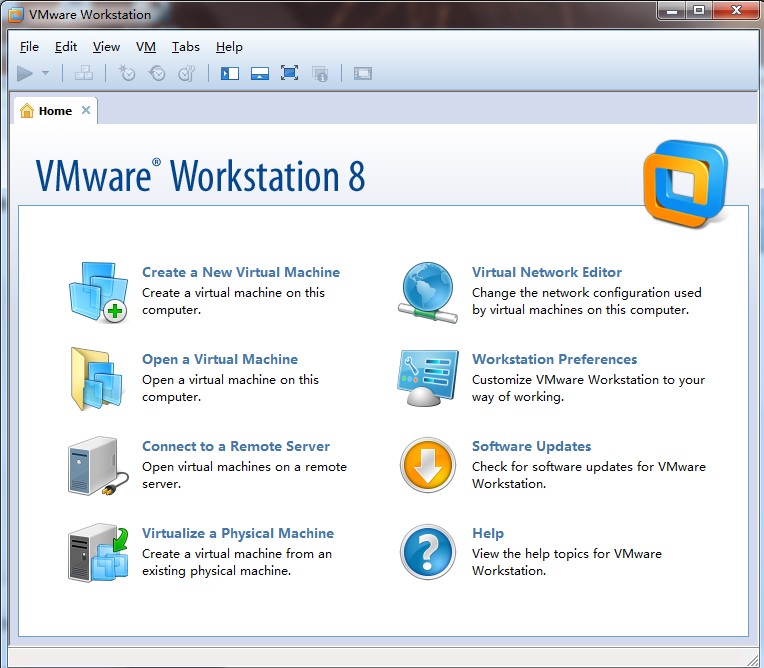Click the Connect to a Remote Server icon

tap(98, 466)
